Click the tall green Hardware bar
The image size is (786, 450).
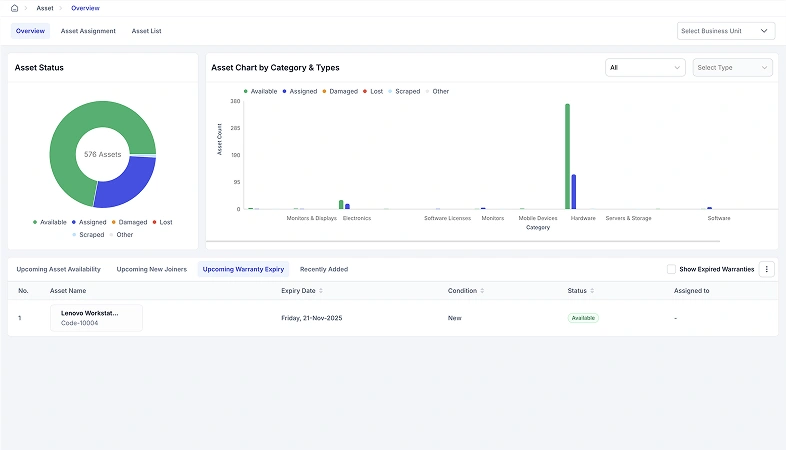567,156
